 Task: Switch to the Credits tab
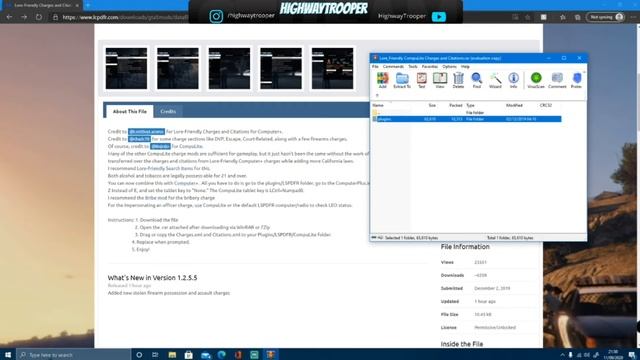pyautogui.click(x=168, y=111)
